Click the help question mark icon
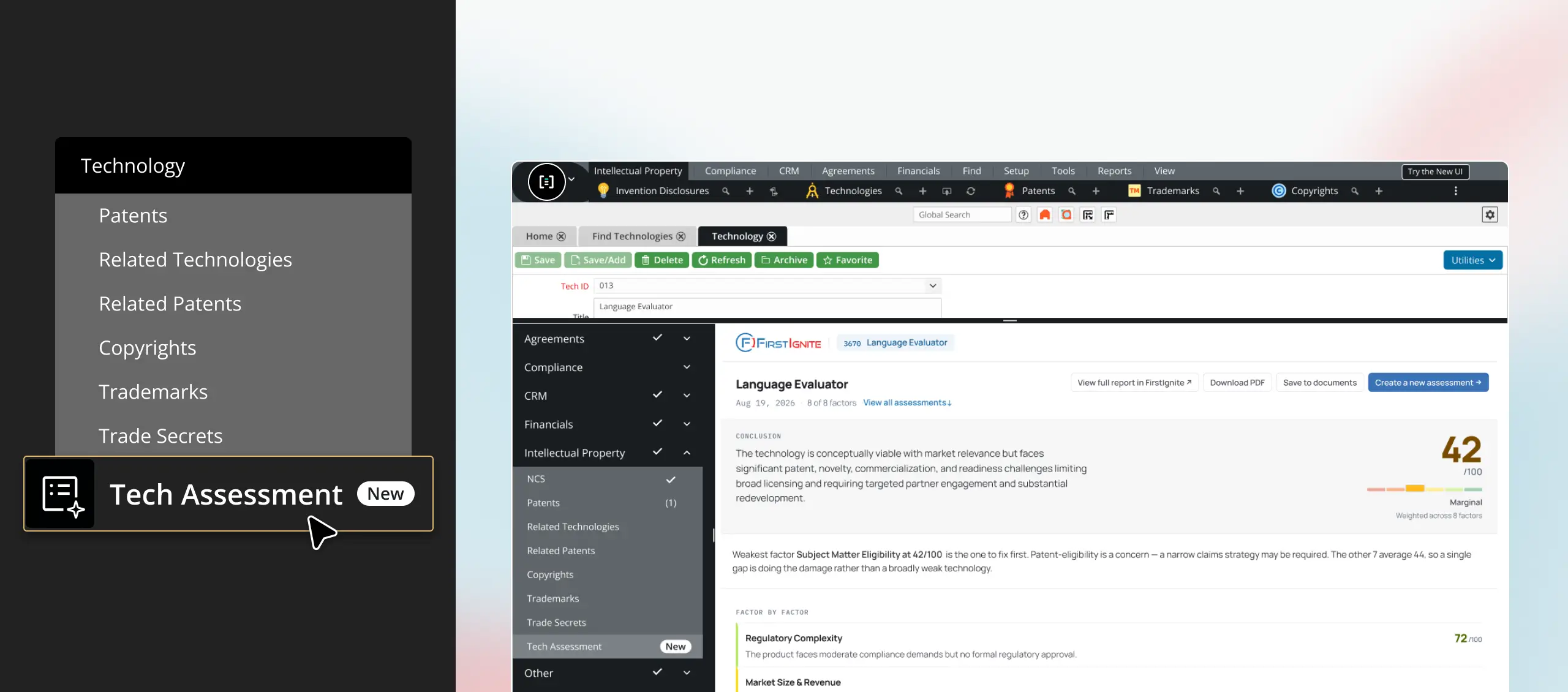The height and width of the screenshot is (692, 1568). pos(1023,215)
